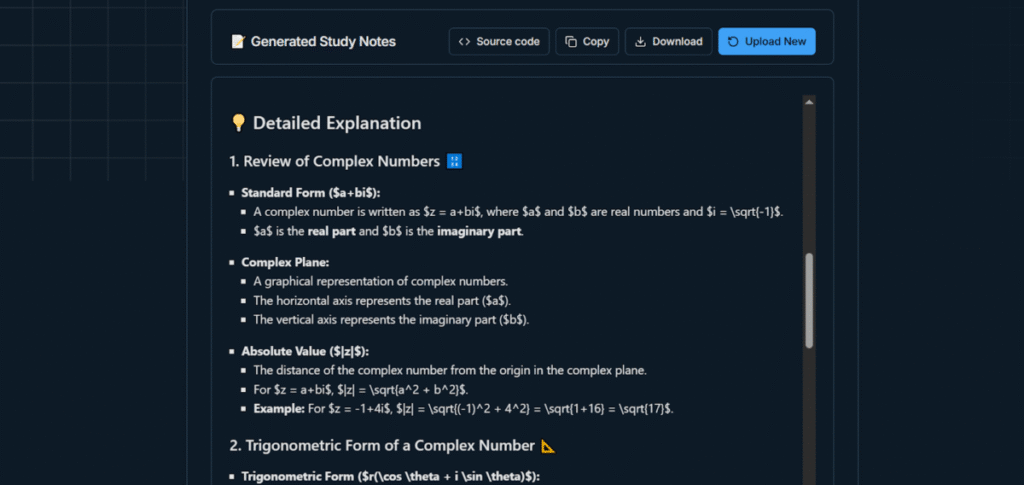Click the notes panel scrollbar thumb
Viewport: 1024px width, 485px height.
(809, 300)
